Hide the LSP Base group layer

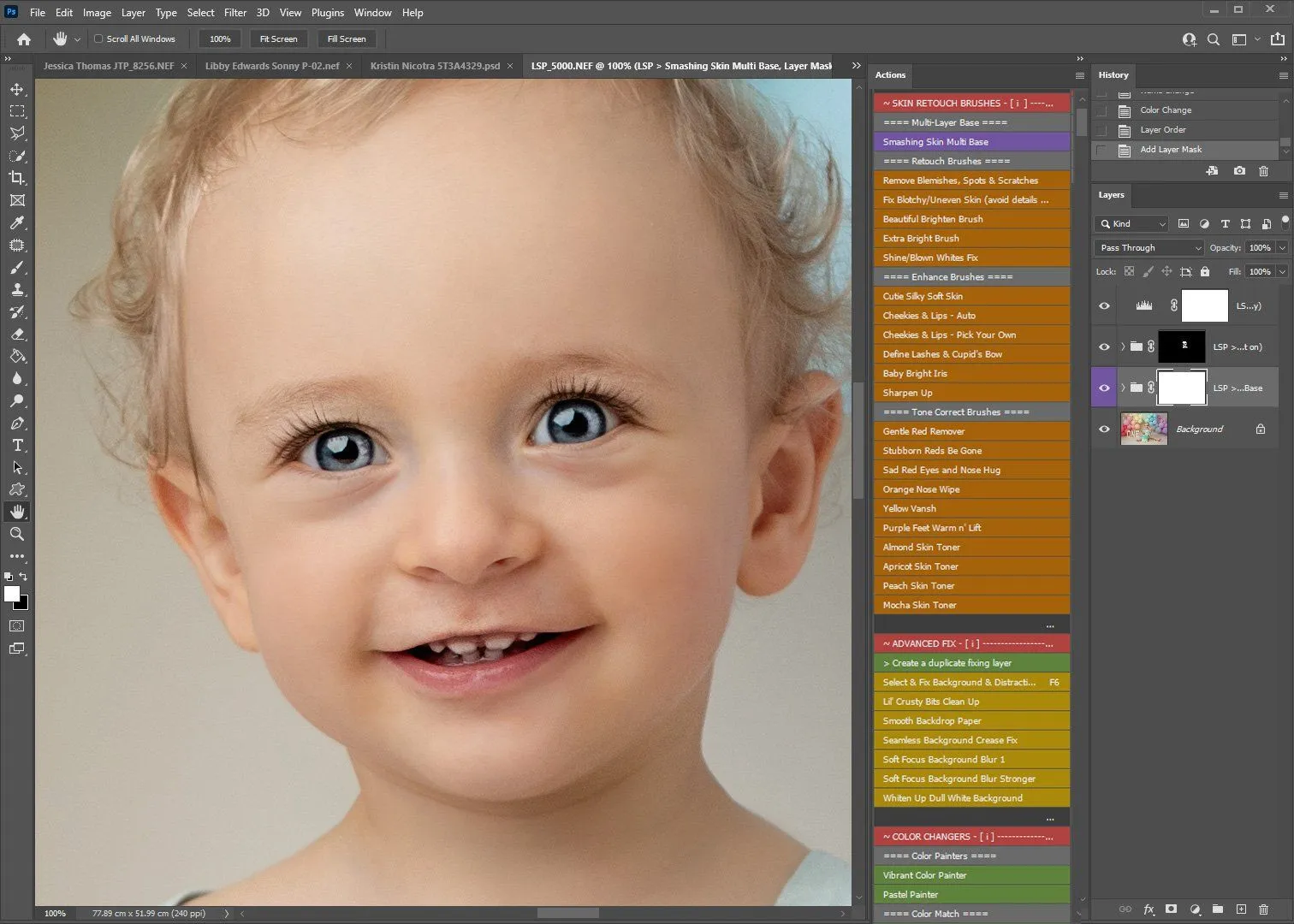pyautogui.click(x=1104, y=388)
